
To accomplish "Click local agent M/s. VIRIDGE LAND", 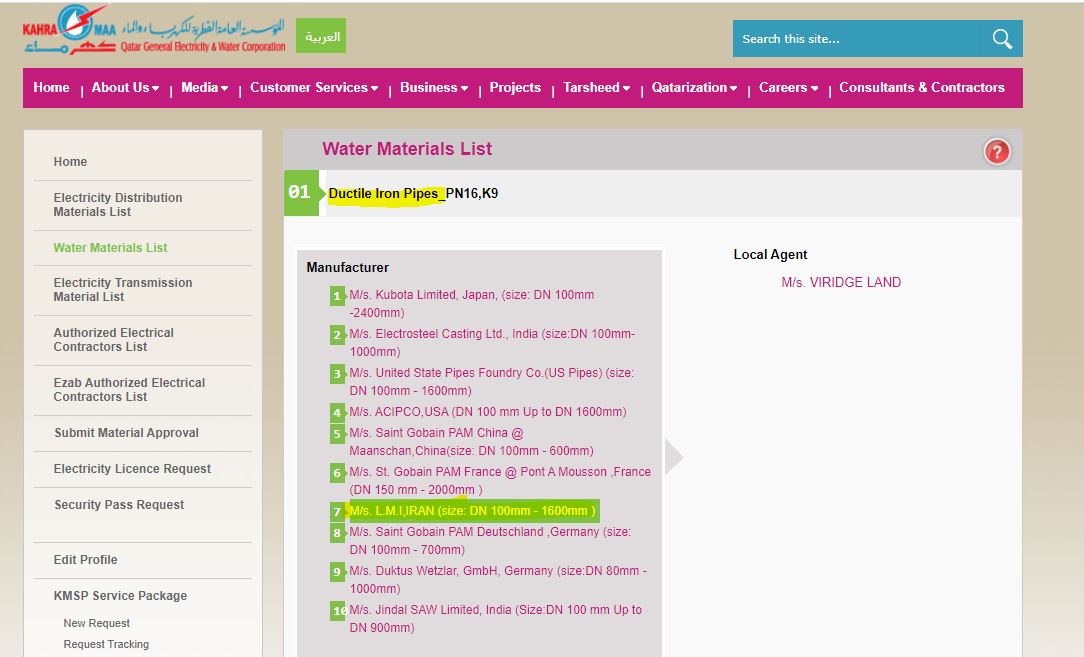I will pos(841,282).
